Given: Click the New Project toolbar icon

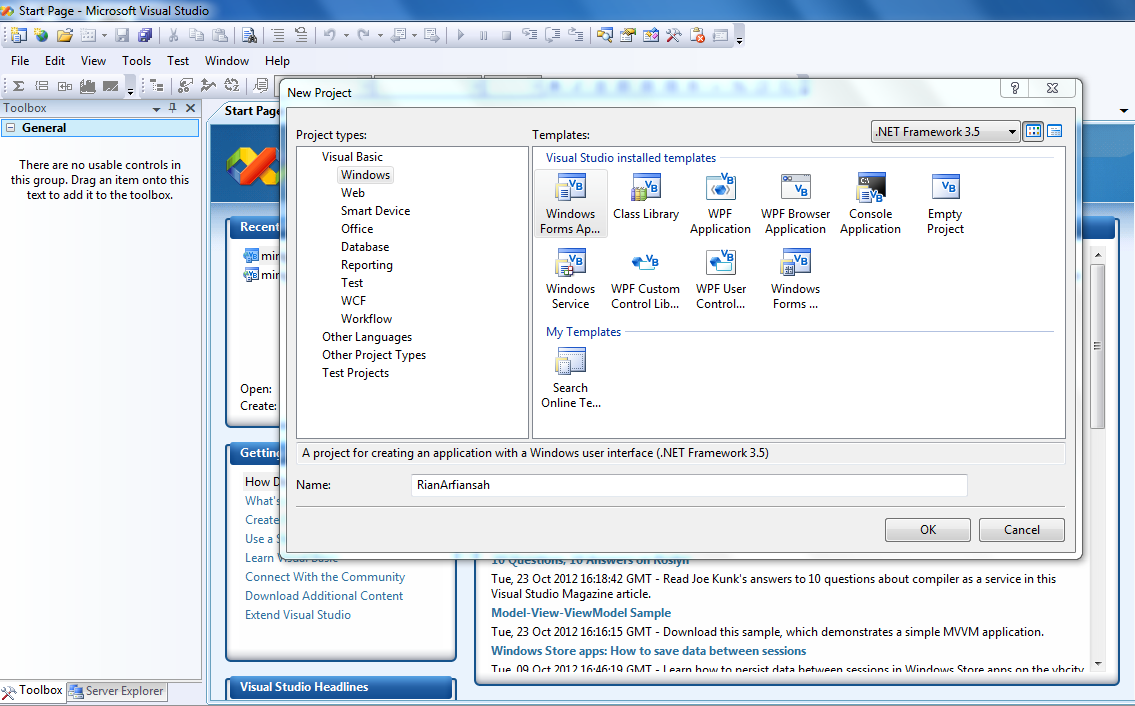Looking at the screenshot, I should 19,35.
